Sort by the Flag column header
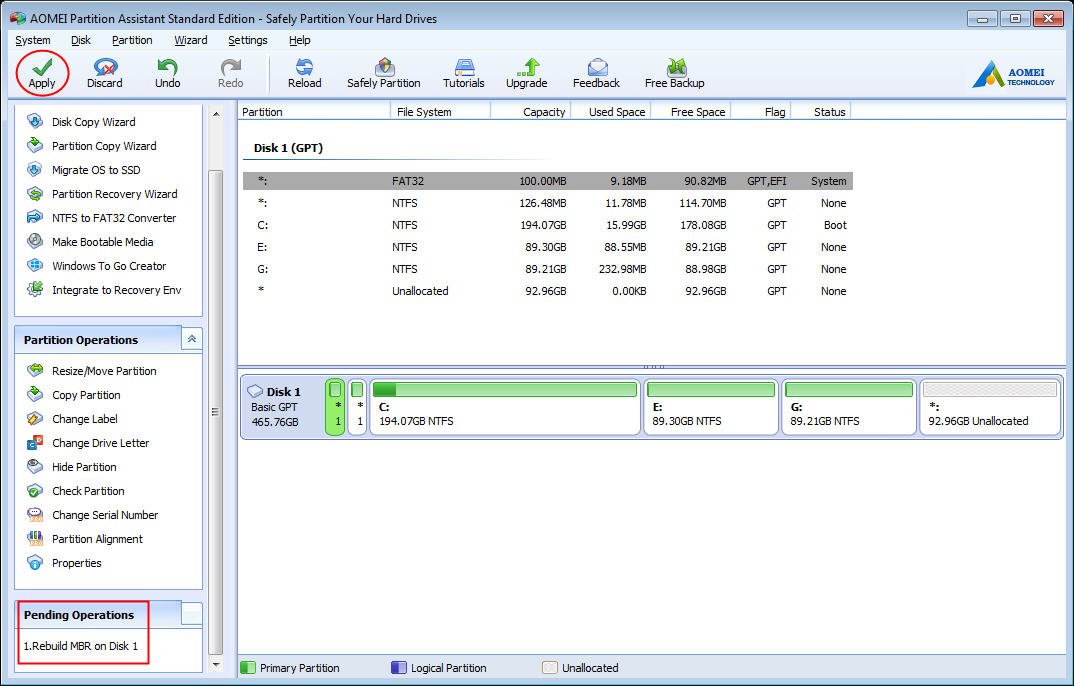 tap(761, 112)
